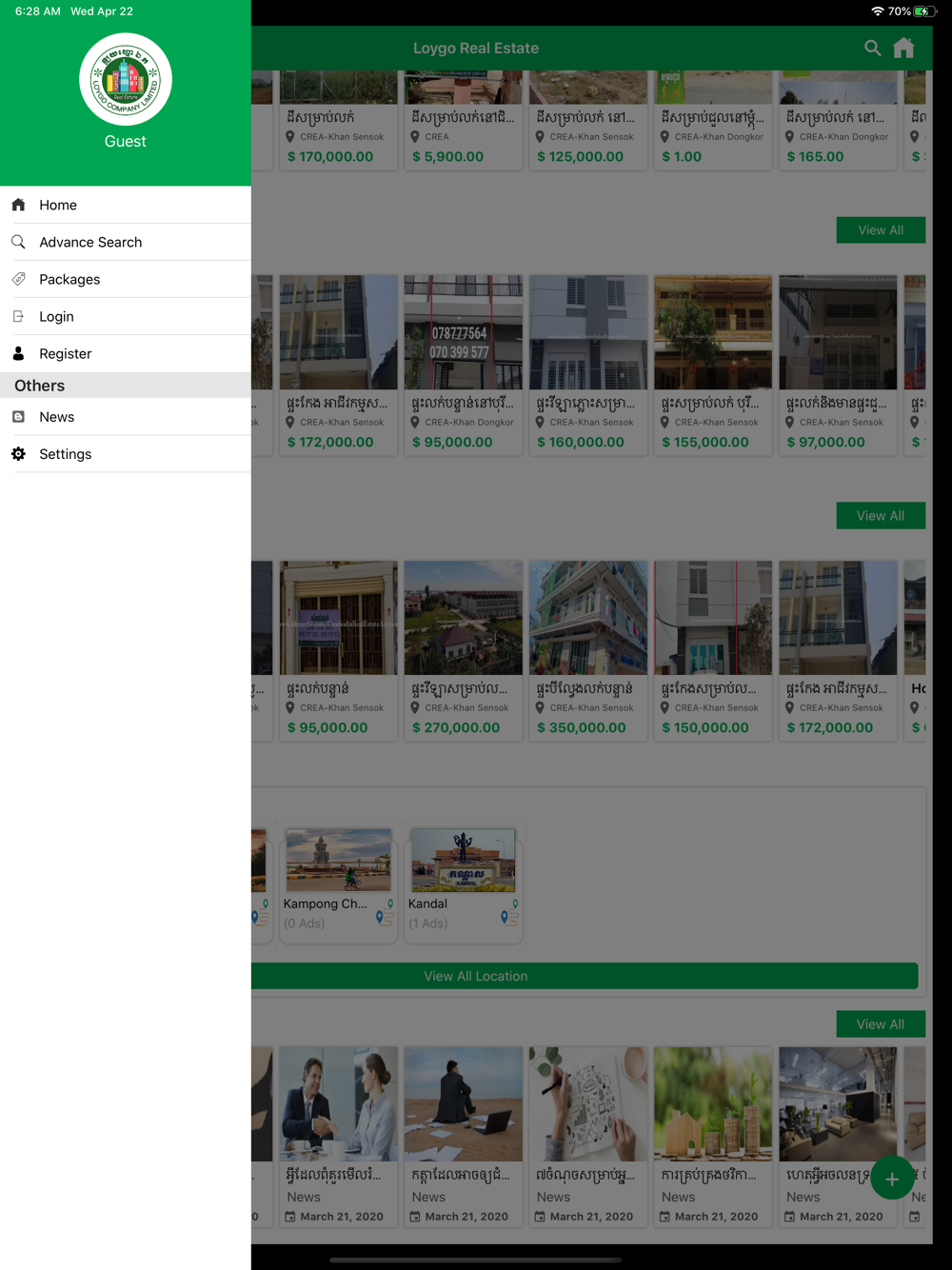
Task: Open the $155,000.00 house listing
Action: point(713,366)
